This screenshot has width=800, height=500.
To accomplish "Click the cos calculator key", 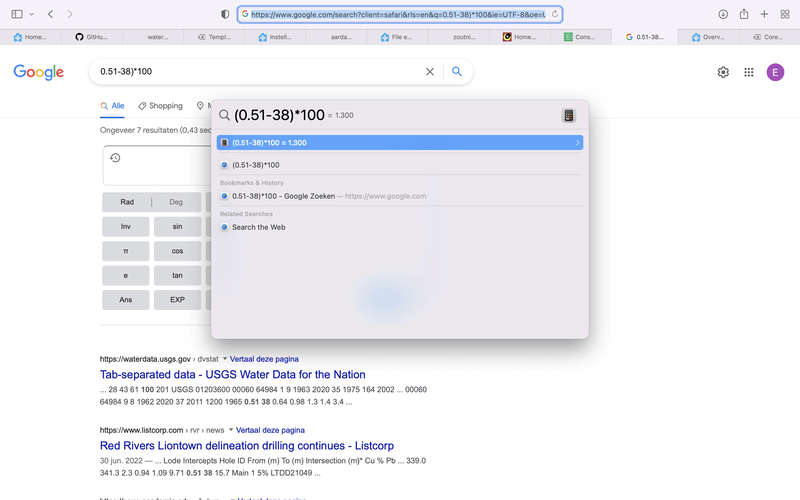I will [x=178, y=251].
